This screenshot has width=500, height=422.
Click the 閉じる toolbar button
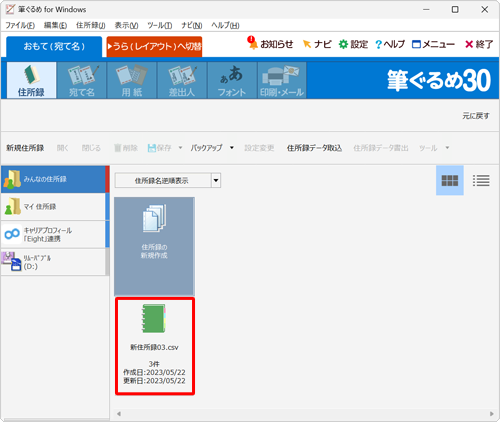tap(91, 148)
